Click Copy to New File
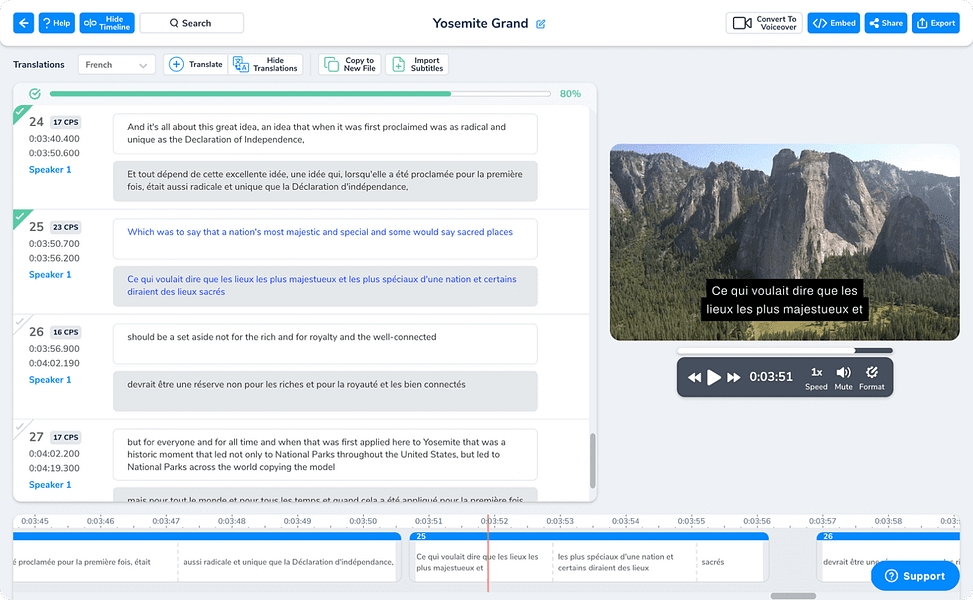This screenshot has width=973, height=600. point(351,65)
